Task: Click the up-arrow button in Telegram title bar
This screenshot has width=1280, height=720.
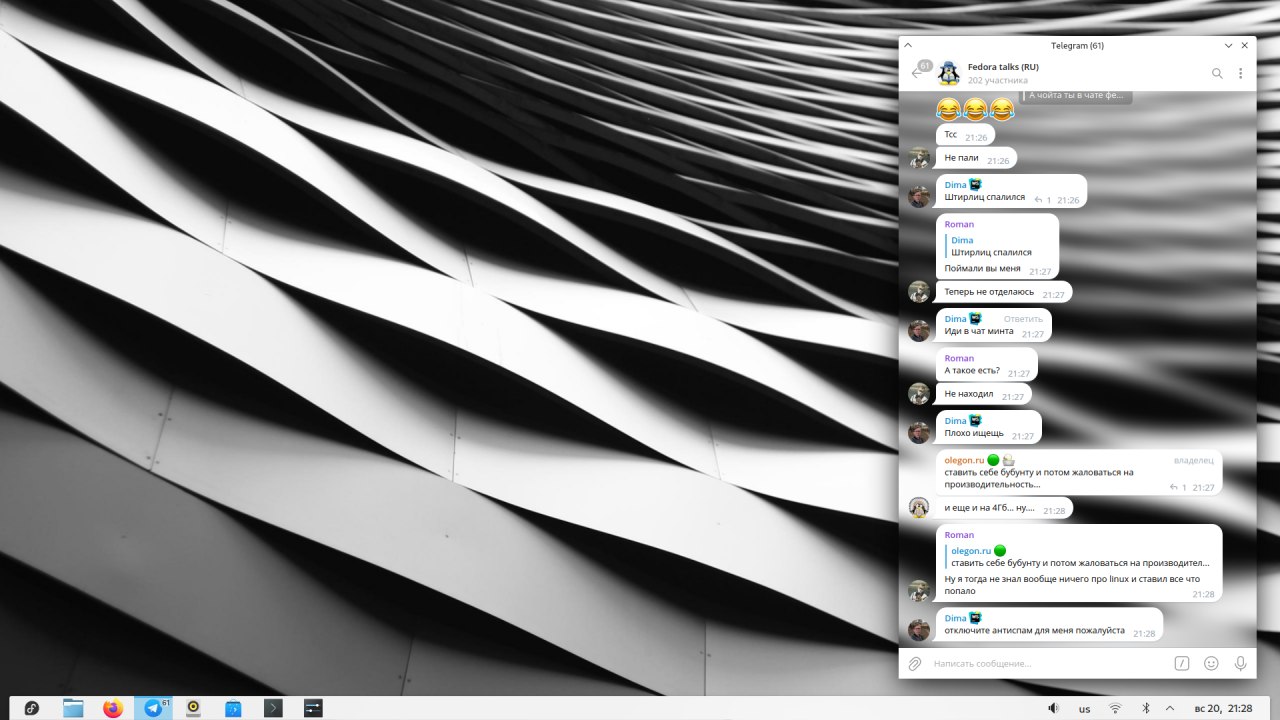Action: [908, 45]
